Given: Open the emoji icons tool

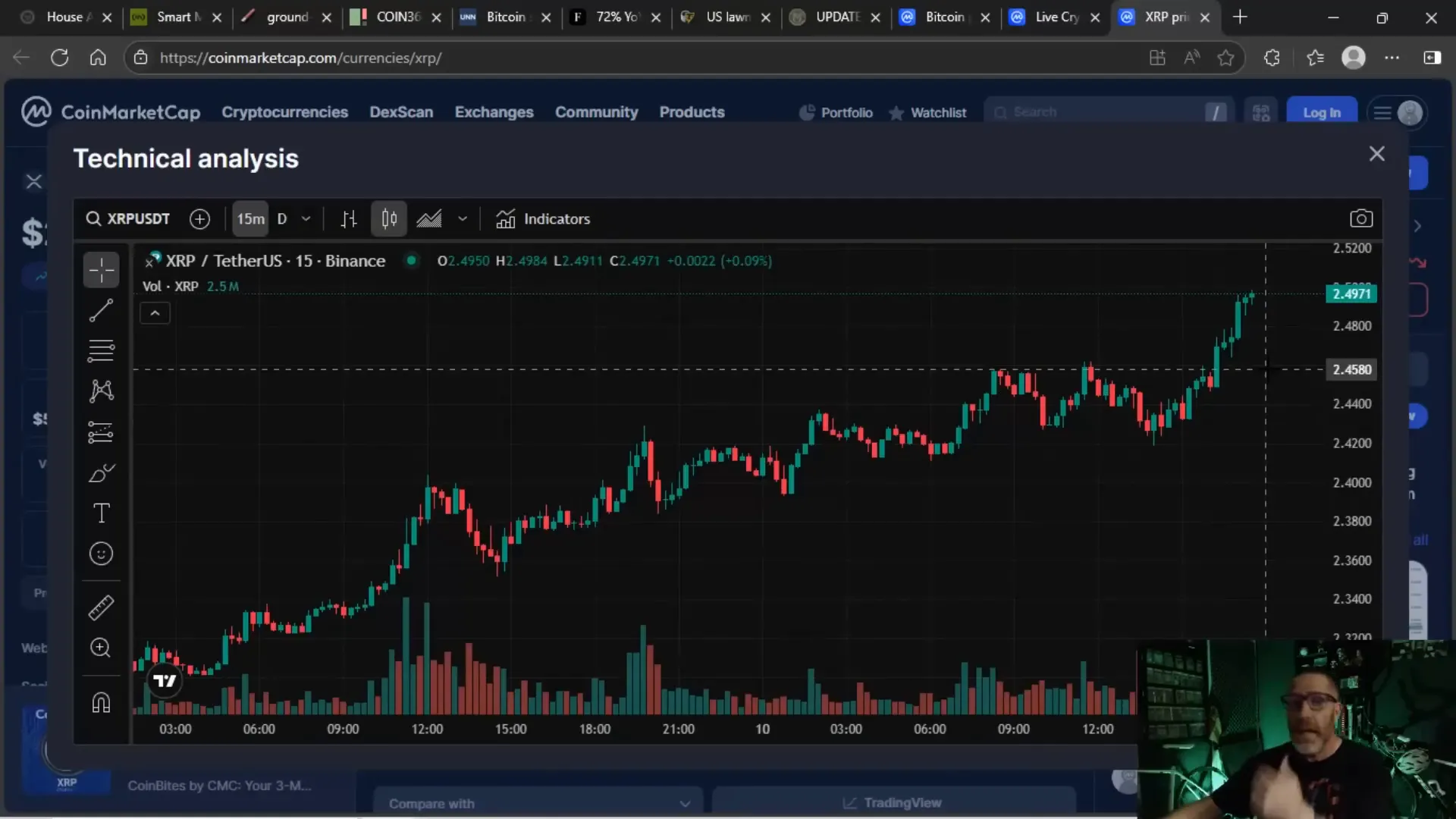Looking at the screenshot, I should (x=101, y=554).
